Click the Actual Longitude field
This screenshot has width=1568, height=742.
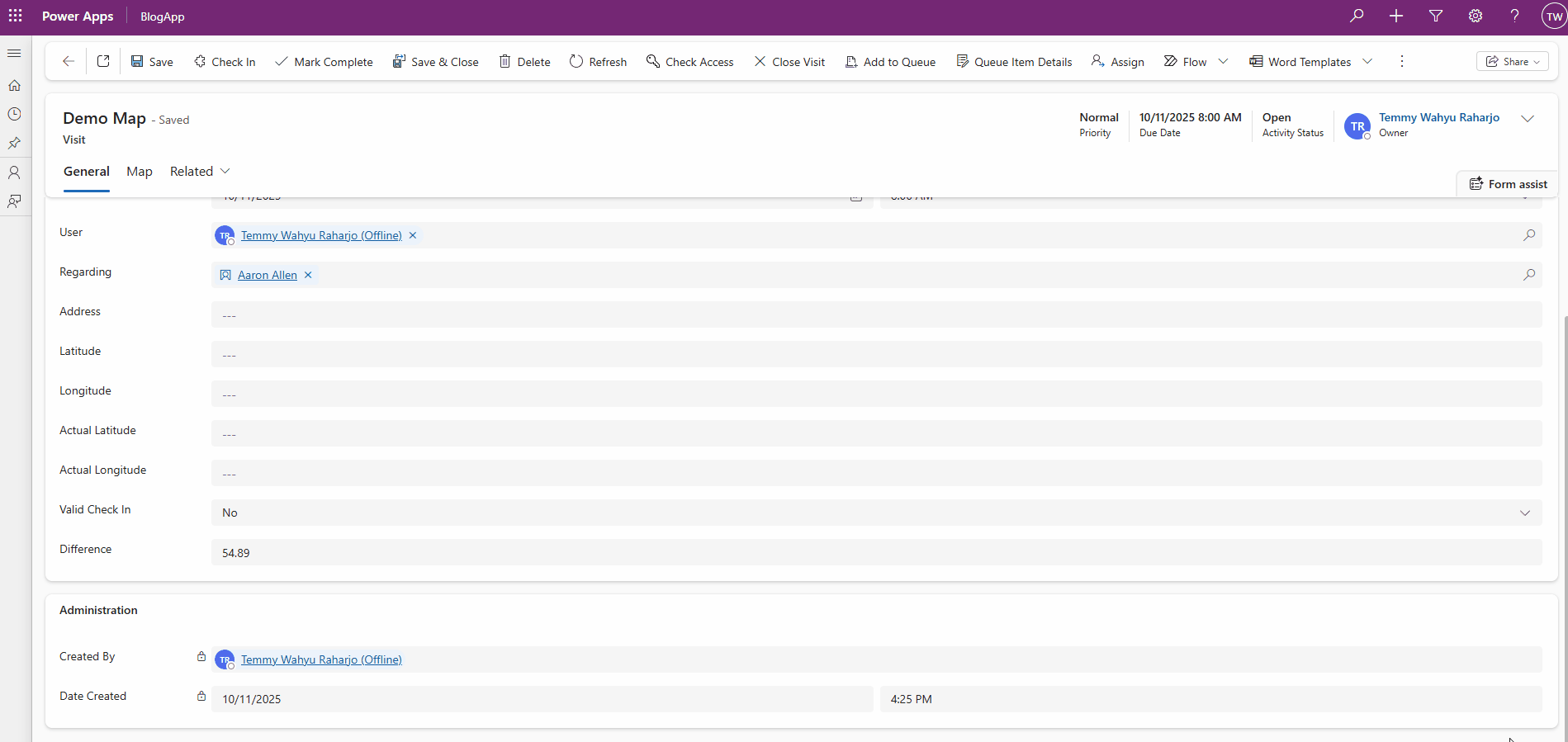point(877,473)
